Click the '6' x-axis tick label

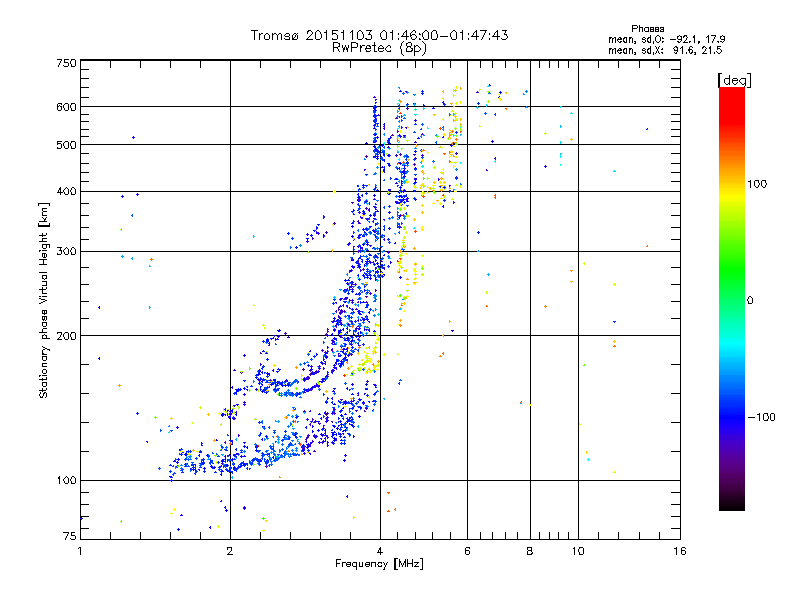[x=467, y=551]
